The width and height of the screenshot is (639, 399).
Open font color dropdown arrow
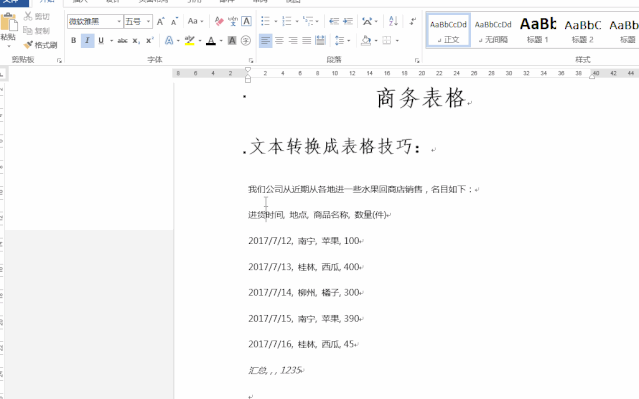221,40
